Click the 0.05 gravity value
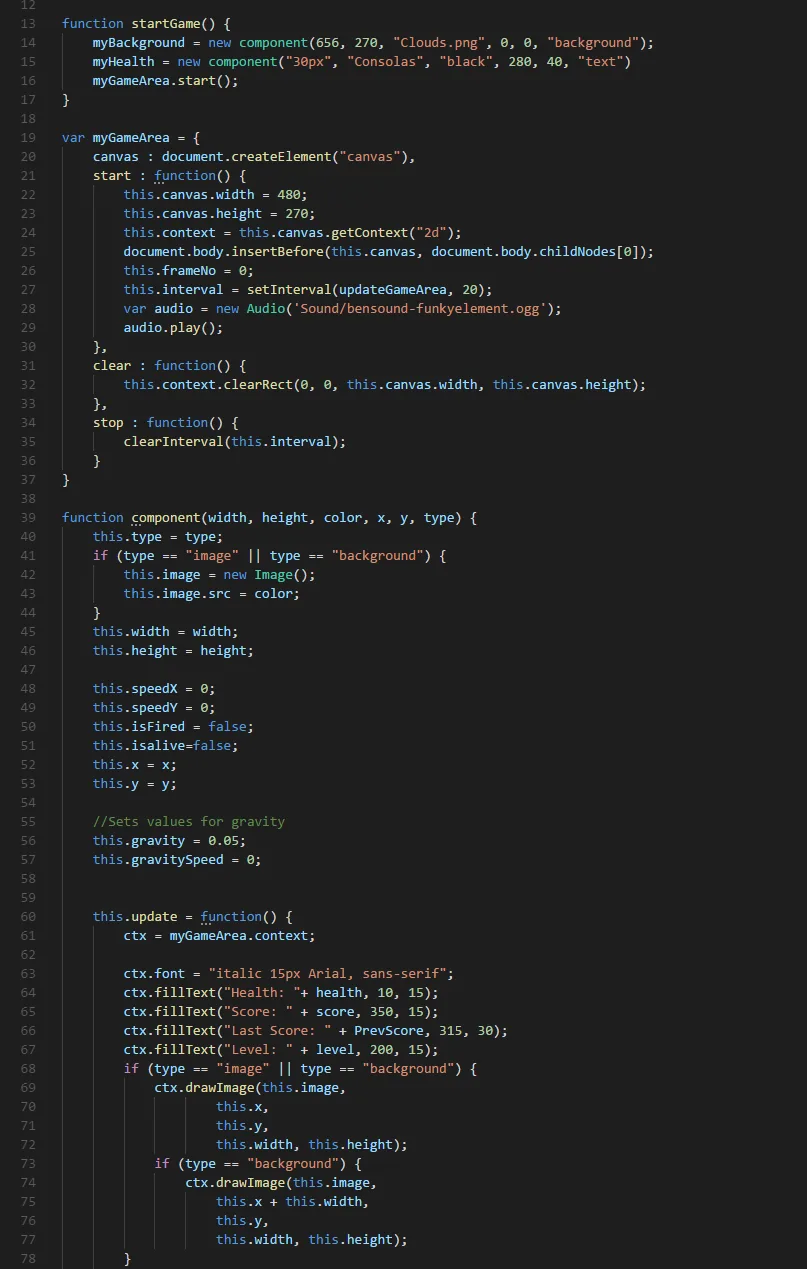 click(x=224, y=840)
